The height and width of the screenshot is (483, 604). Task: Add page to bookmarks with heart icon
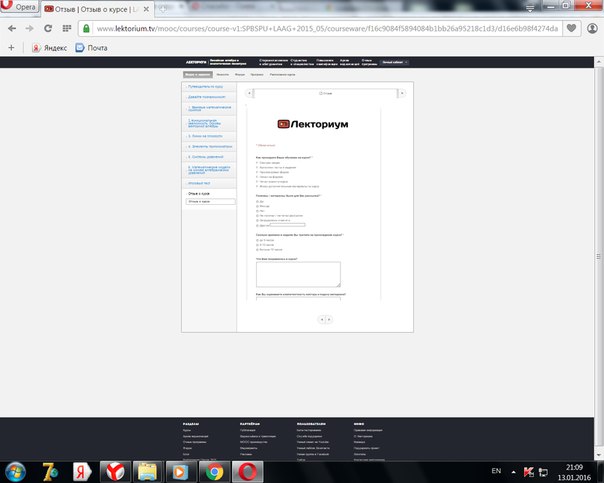[571, 28]
